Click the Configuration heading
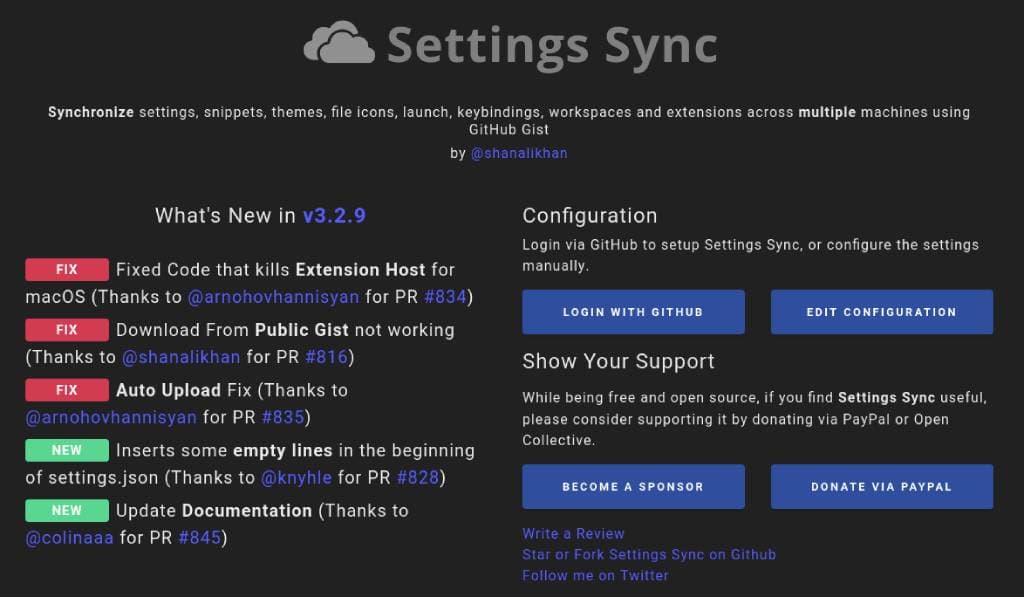 coord(590,216)
